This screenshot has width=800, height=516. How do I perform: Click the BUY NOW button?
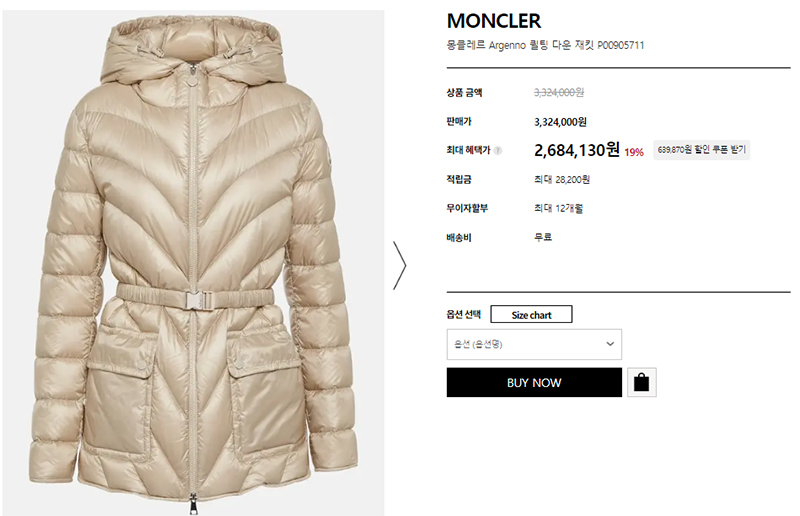tap(534, 382)
